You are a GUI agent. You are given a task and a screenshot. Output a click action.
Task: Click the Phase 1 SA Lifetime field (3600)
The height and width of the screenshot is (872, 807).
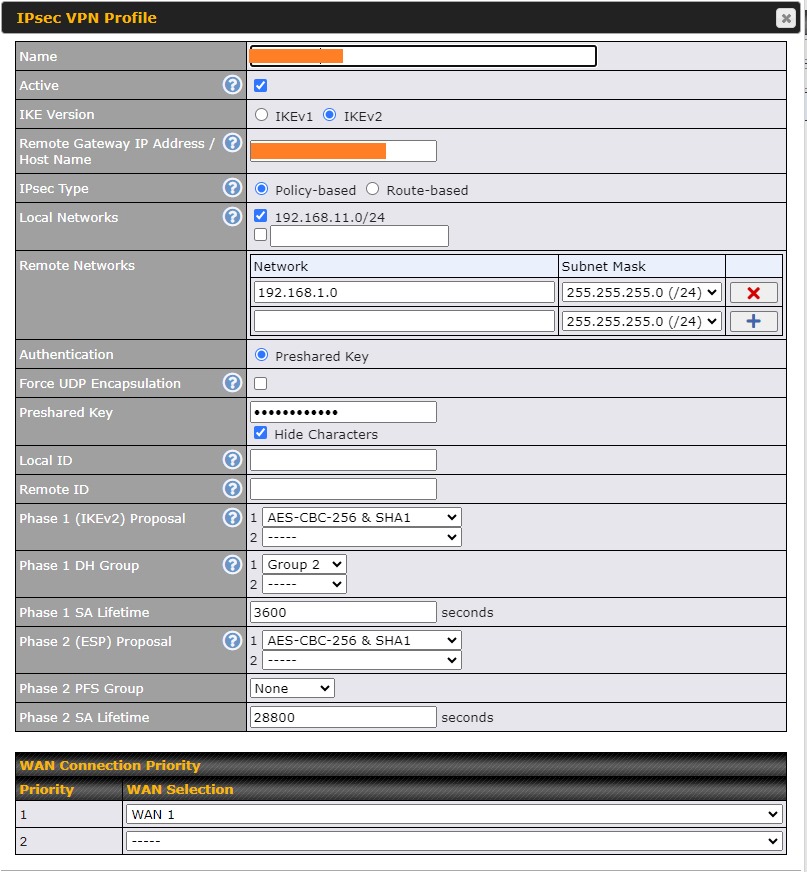click(343, 612)
